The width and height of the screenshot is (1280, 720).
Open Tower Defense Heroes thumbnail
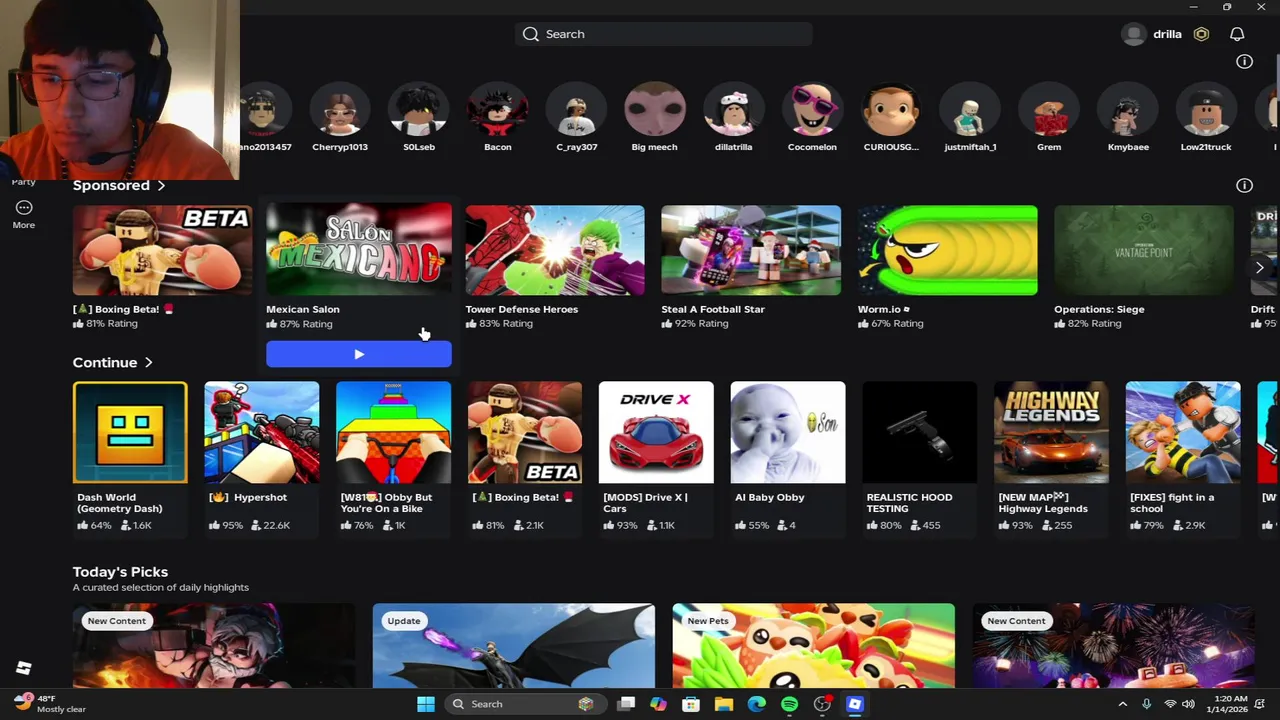click(x=555, y=250)
